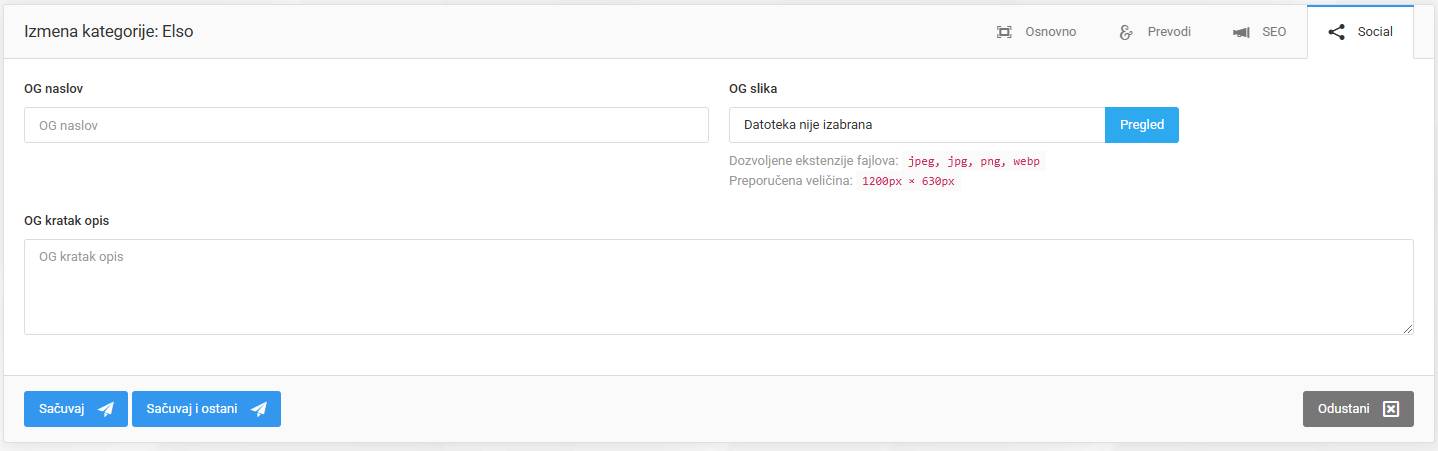
Task: Click the paper plane icon in Sačuvaj
Action: pos(106,409)
